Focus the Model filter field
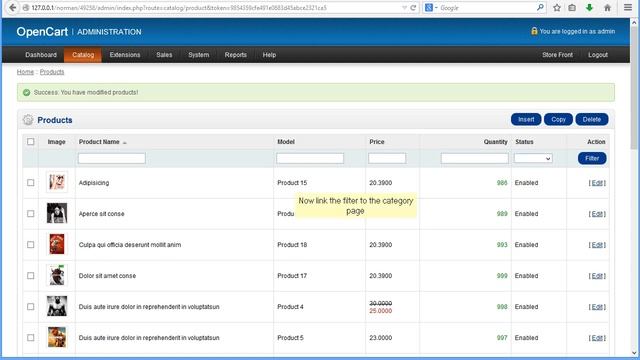 point(310,158)
